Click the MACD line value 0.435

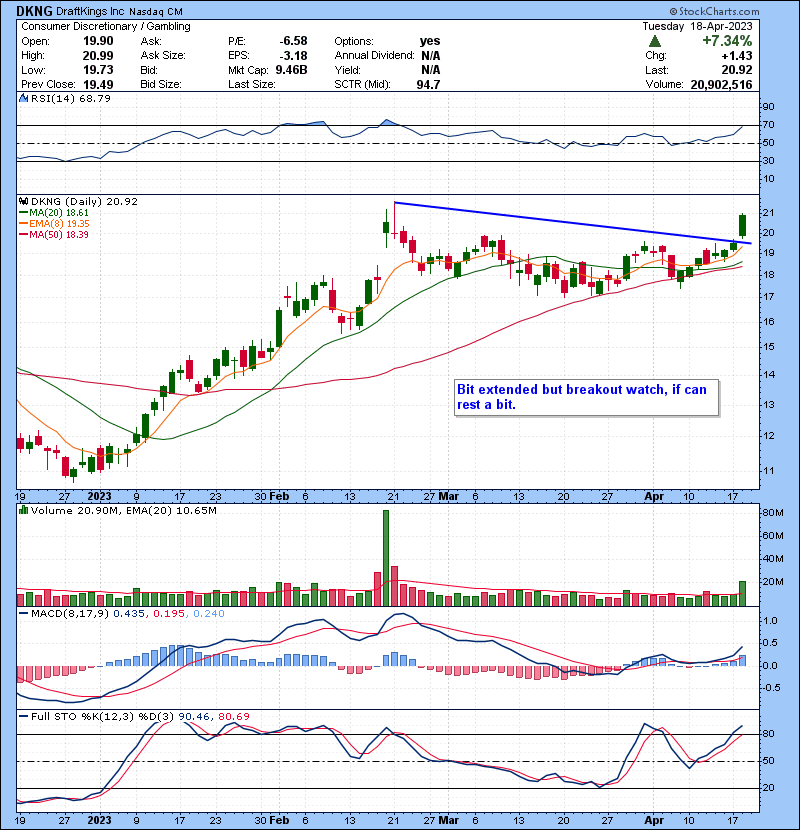[129, 613]
